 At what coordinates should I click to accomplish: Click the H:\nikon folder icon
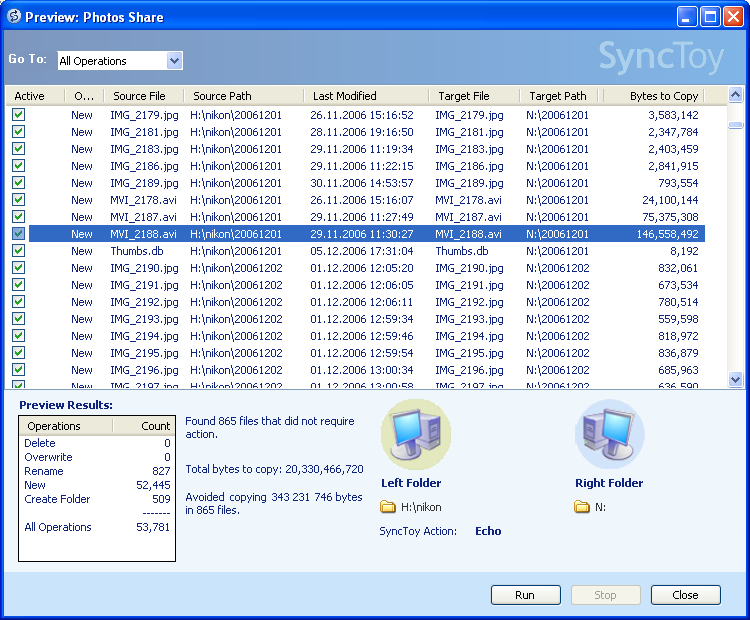(x=388, y=507)
